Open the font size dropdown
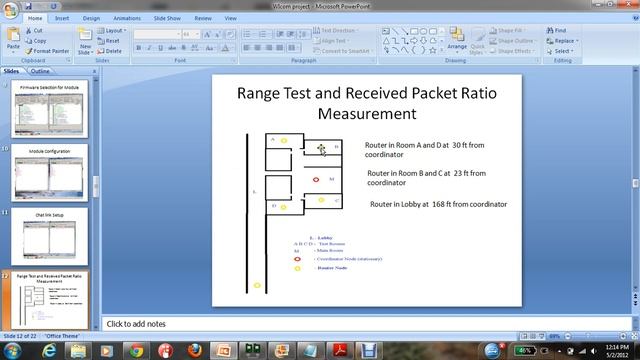 point(198,34)
